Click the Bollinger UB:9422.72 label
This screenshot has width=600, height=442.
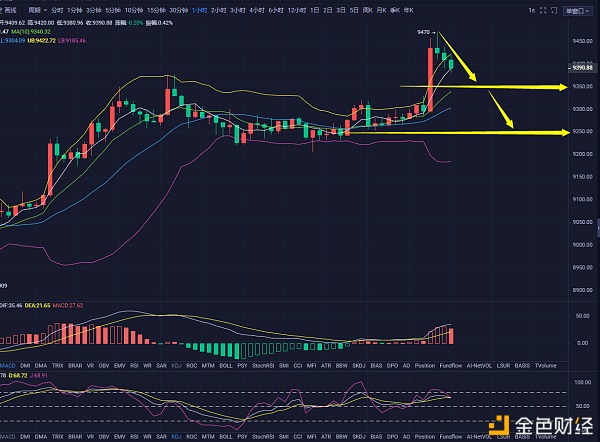tap(41, 40)
